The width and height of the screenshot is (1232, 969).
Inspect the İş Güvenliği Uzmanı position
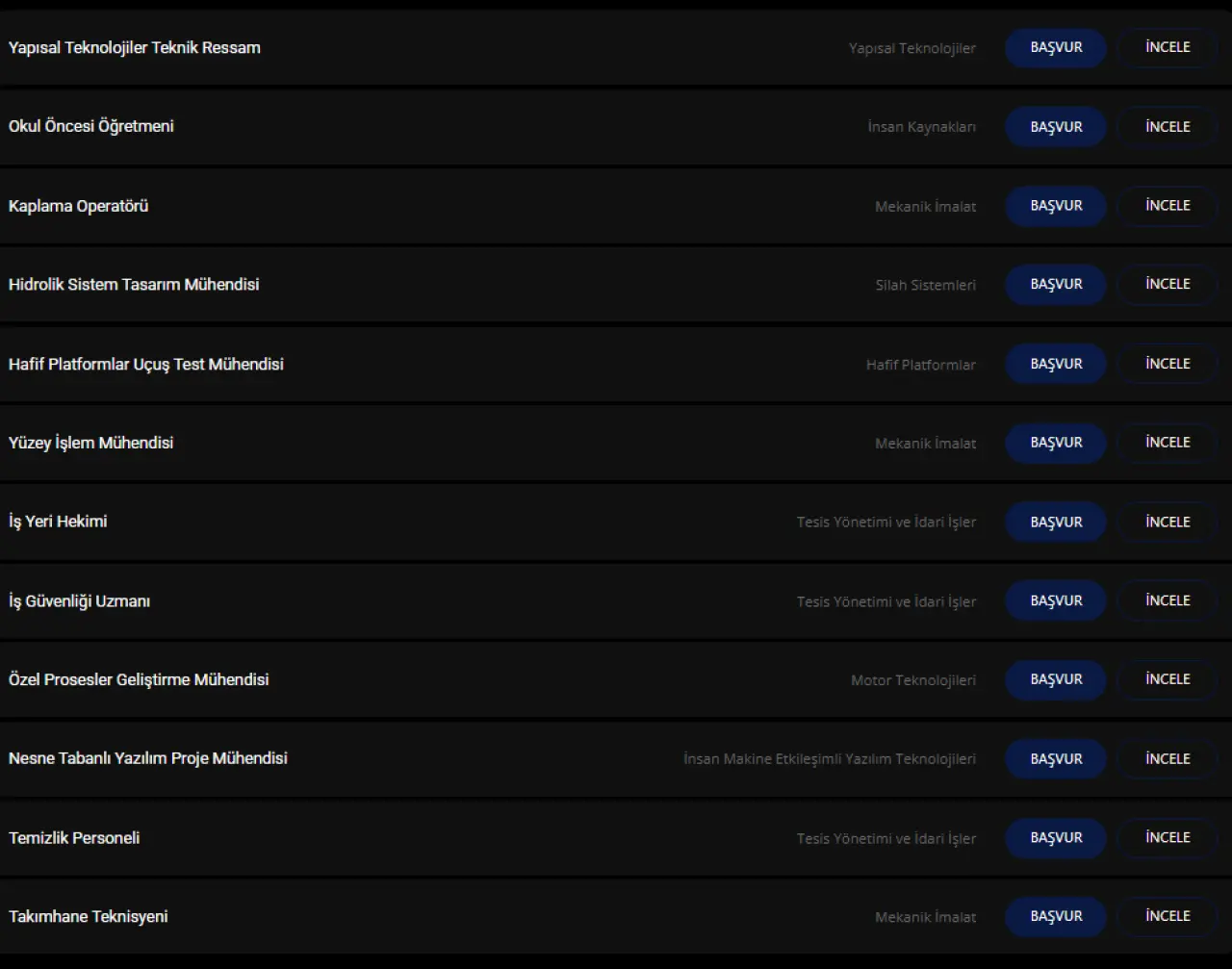point(1168,600)
